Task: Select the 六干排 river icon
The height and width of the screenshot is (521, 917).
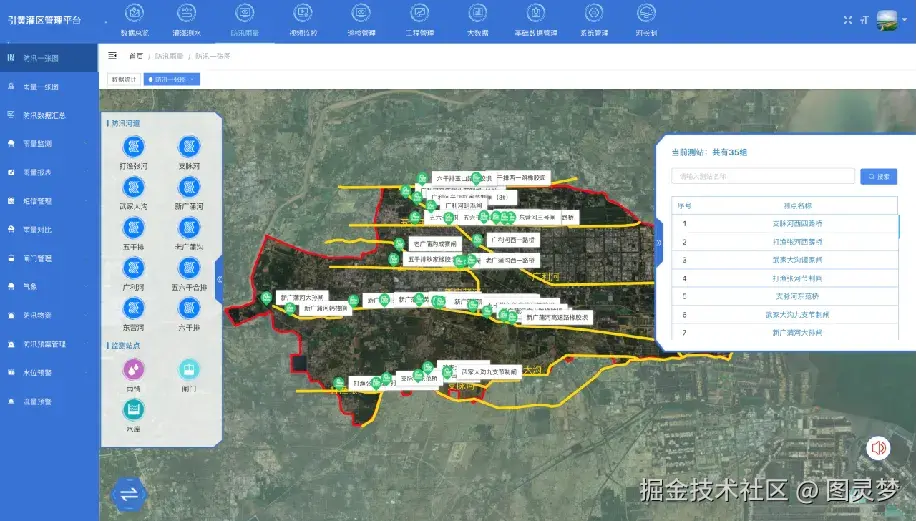Action: 189,308
